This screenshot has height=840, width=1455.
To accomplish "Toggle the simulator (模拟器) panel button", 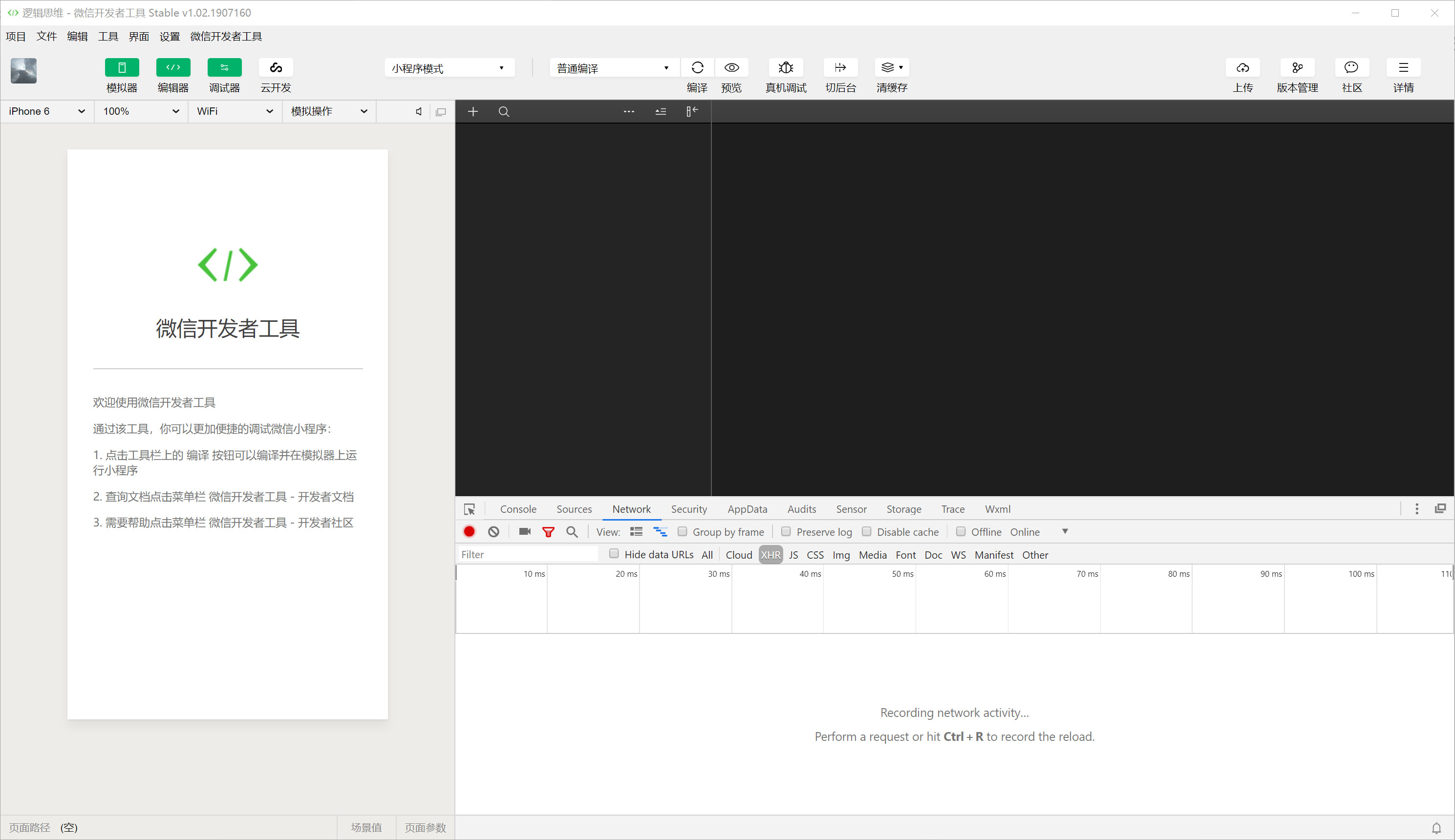I will (122, 67).
